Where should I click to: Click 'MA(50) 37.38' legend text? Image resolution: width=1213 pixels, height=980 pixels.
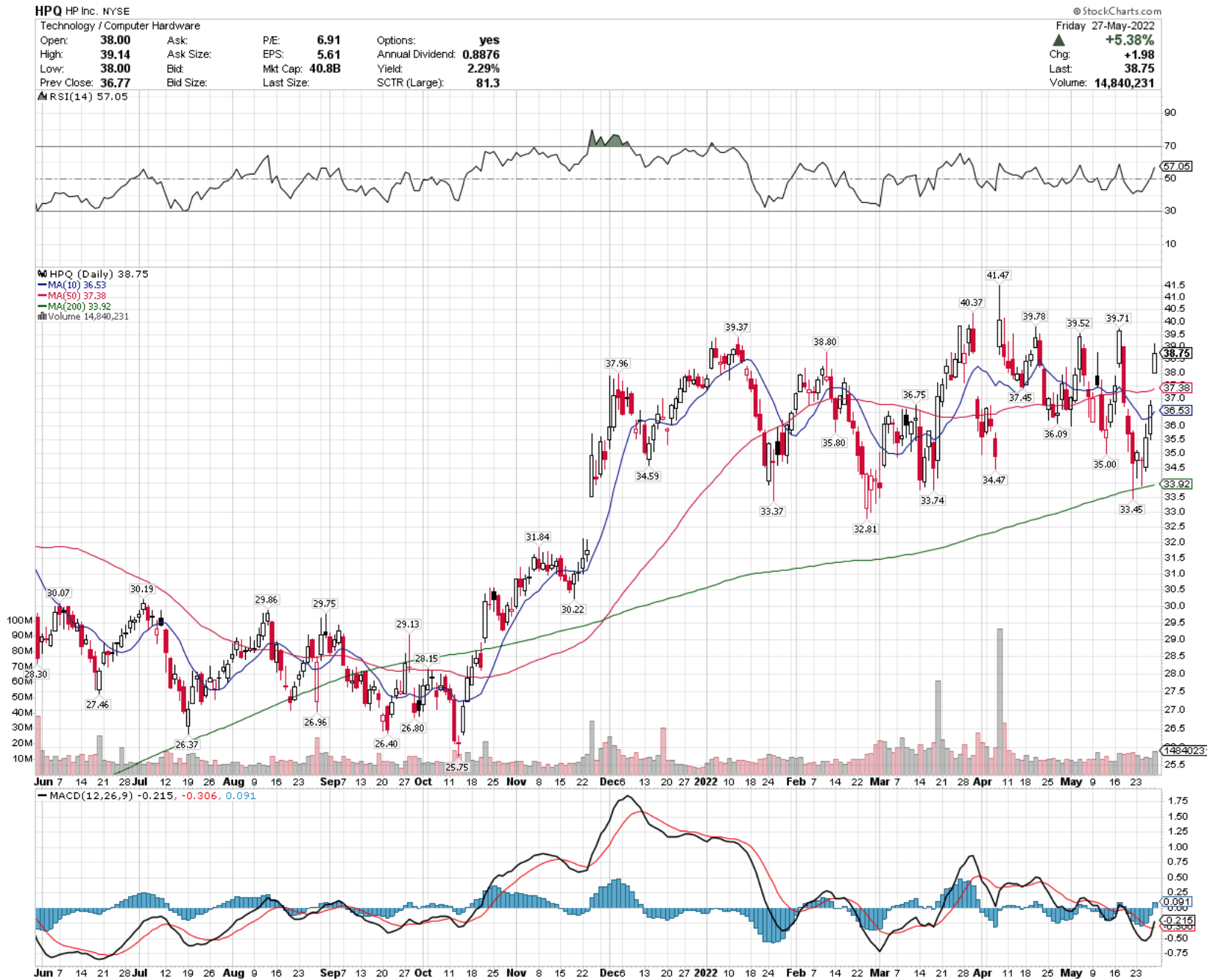pos(77,296)
